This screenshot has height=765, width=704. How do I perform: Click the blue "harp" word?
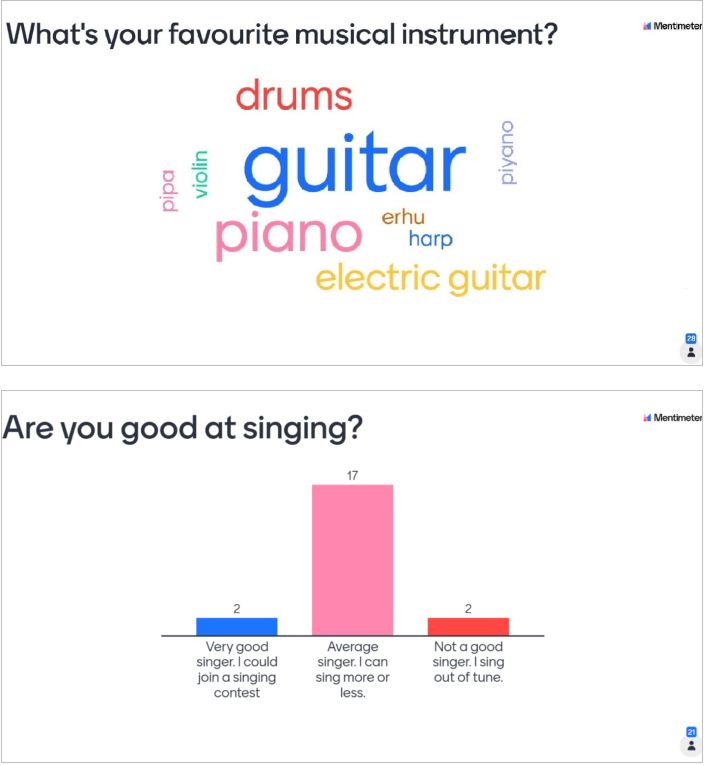(x=430, y=239)
